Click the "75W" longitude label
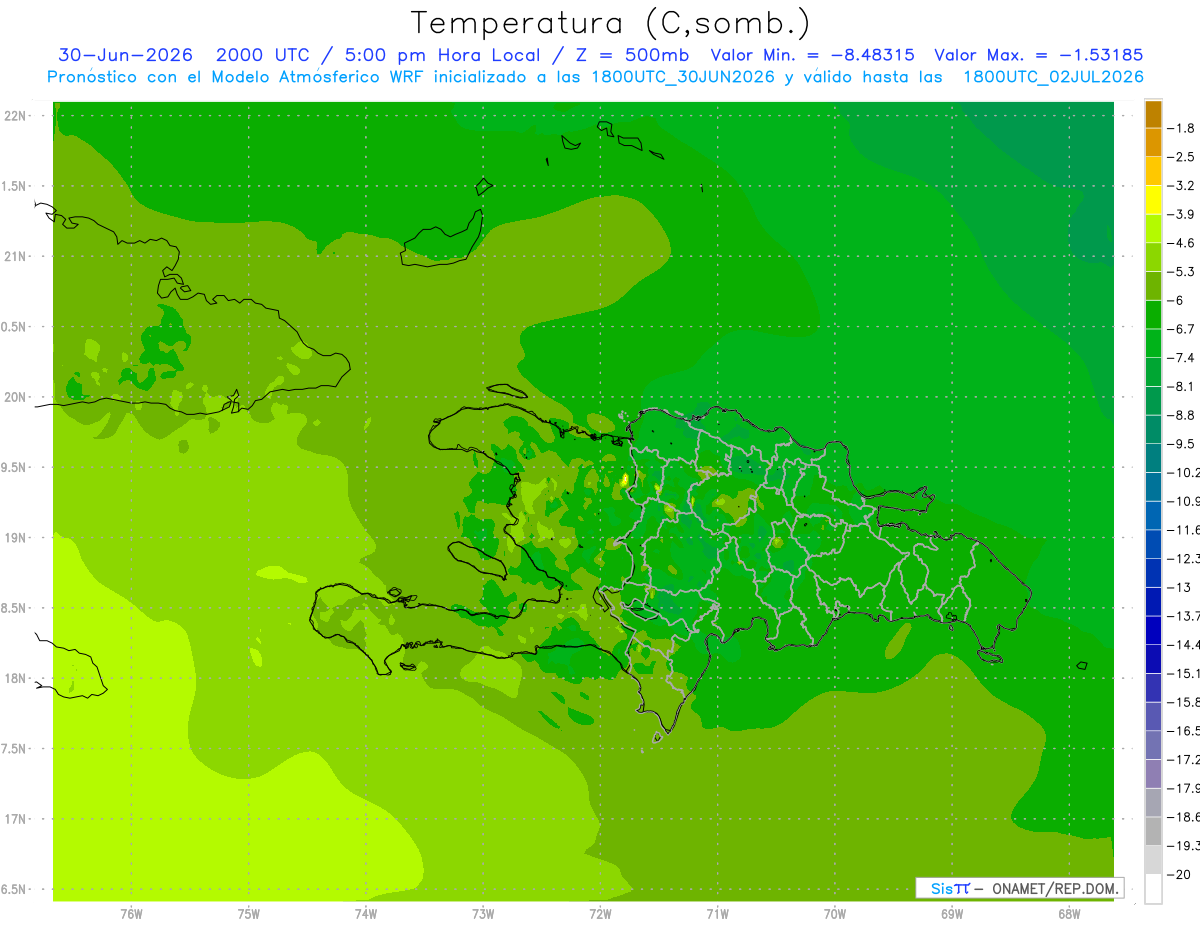Screen dimensions: 1200x927 pos(249,914)
